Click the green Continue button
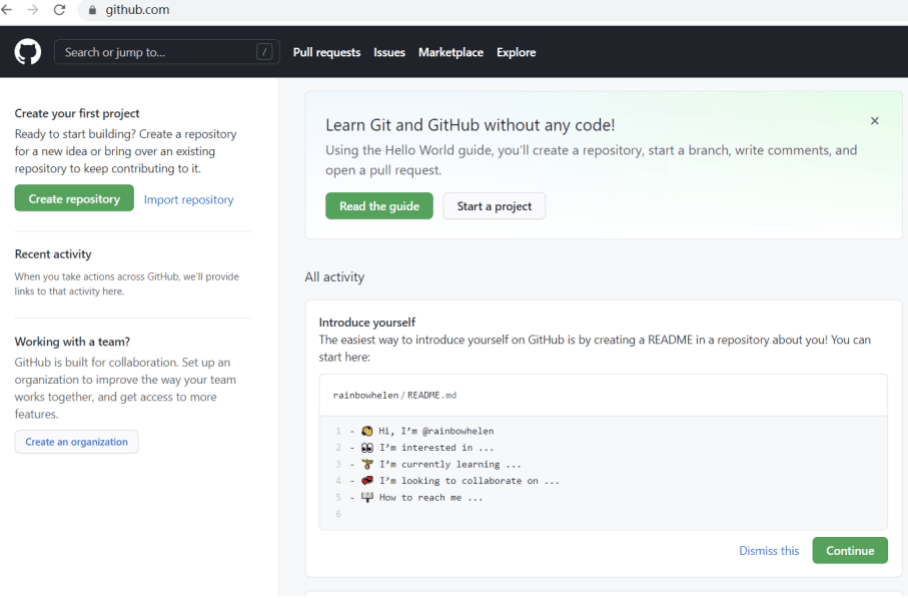 click(850, 551)
